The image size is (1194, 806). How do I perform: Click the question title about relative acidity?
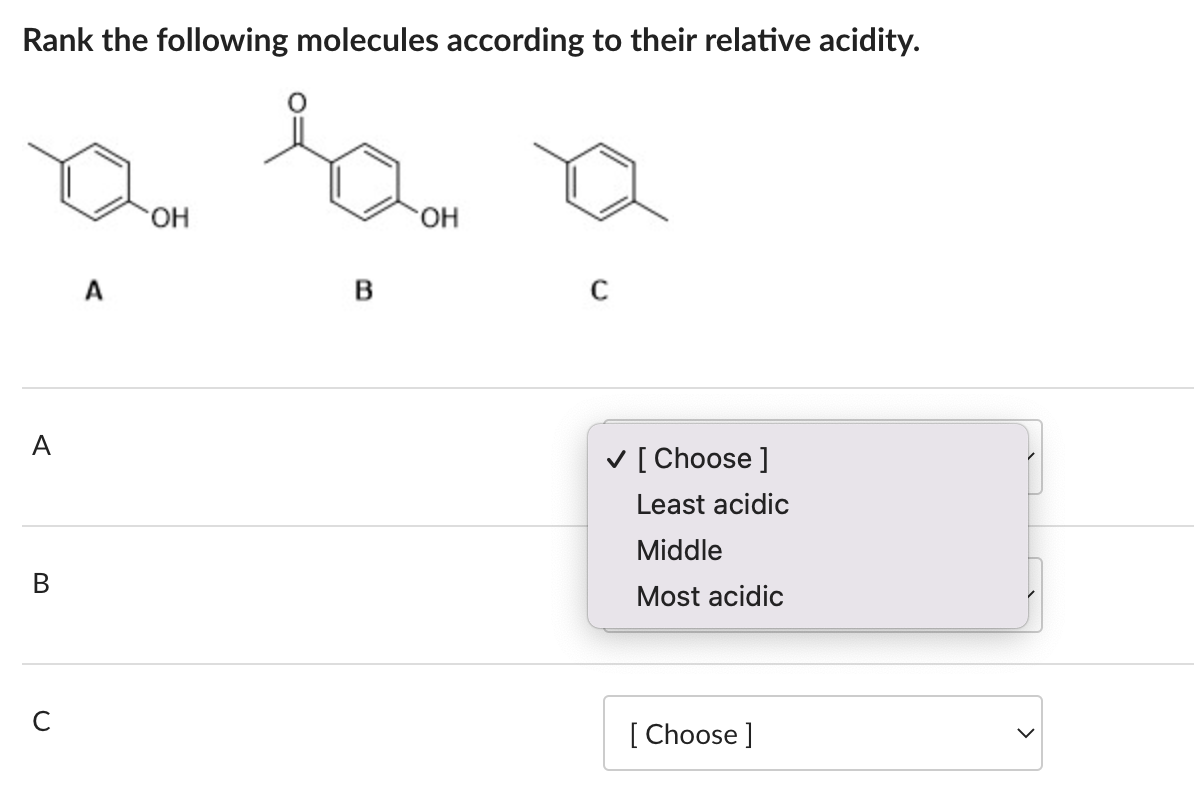[x=470, y=41]
